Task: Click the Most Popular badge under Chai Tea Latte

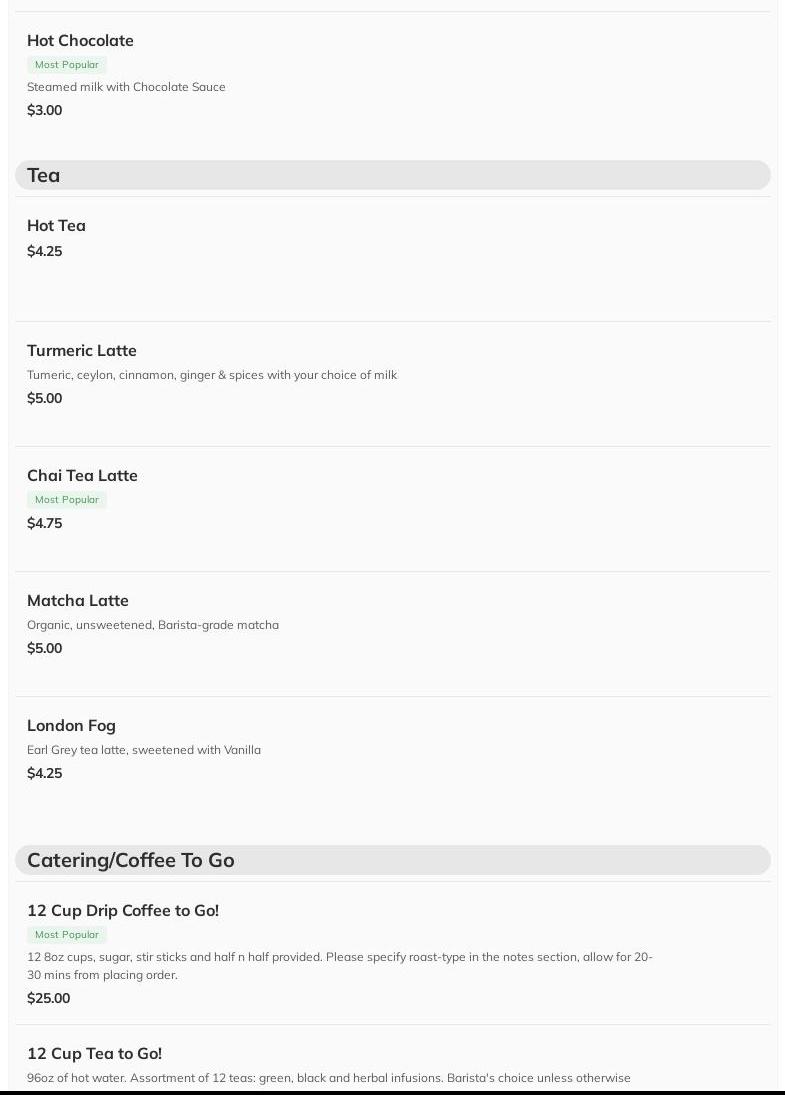Action: coord(67,500)
